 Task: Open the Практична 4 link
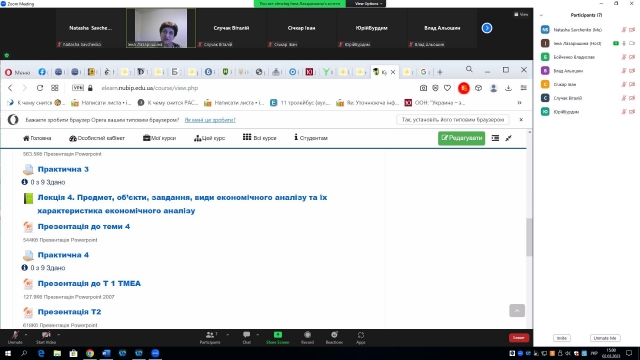[63, 255]
